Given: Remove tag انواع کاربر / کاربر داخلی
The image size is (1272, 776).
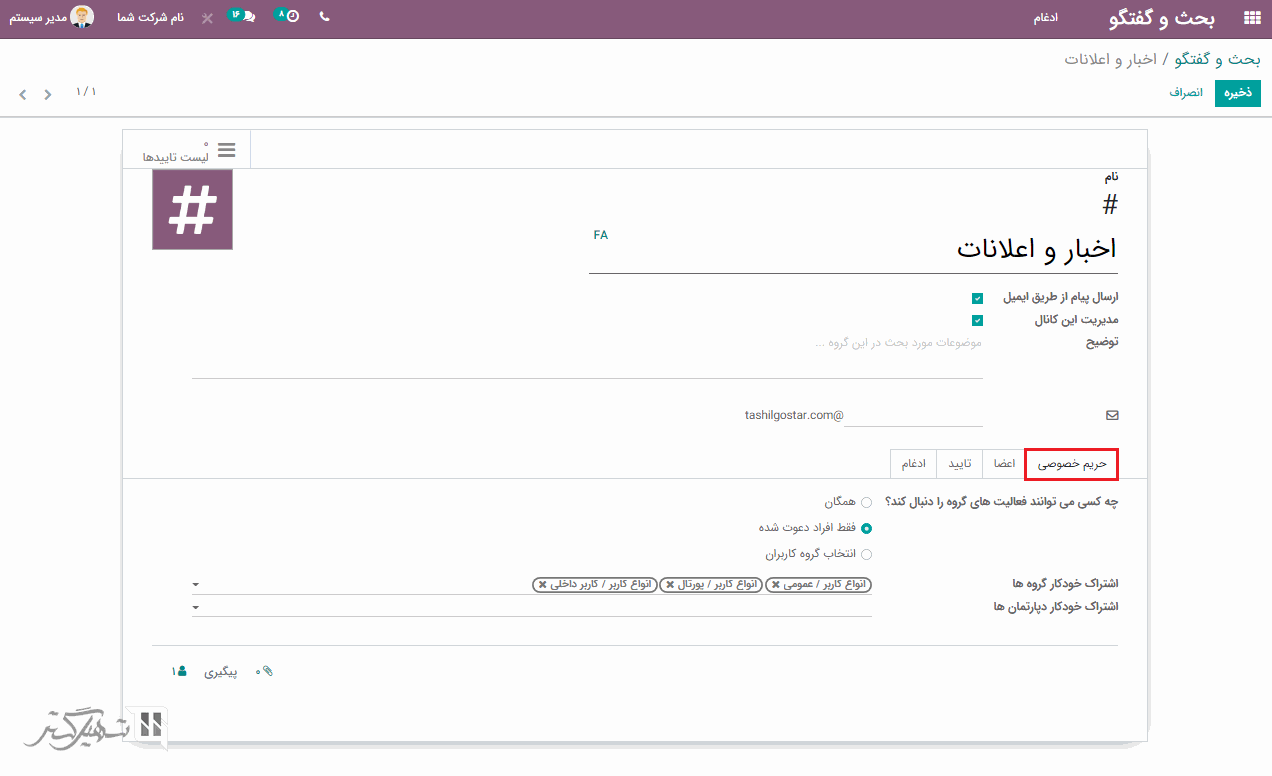Looking at the screenshot, I should (x=542, y=585).
